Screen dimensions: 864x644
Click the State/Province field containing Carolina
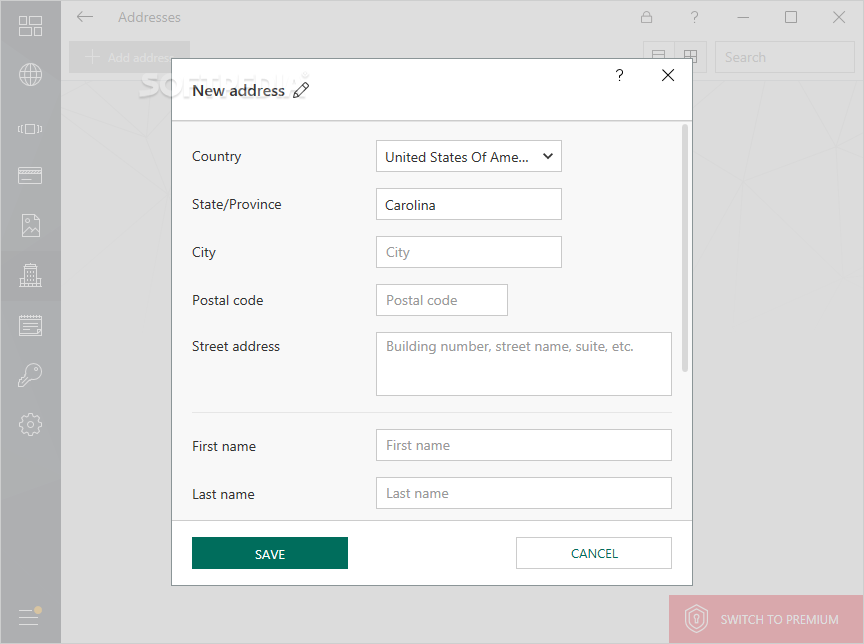469,204
